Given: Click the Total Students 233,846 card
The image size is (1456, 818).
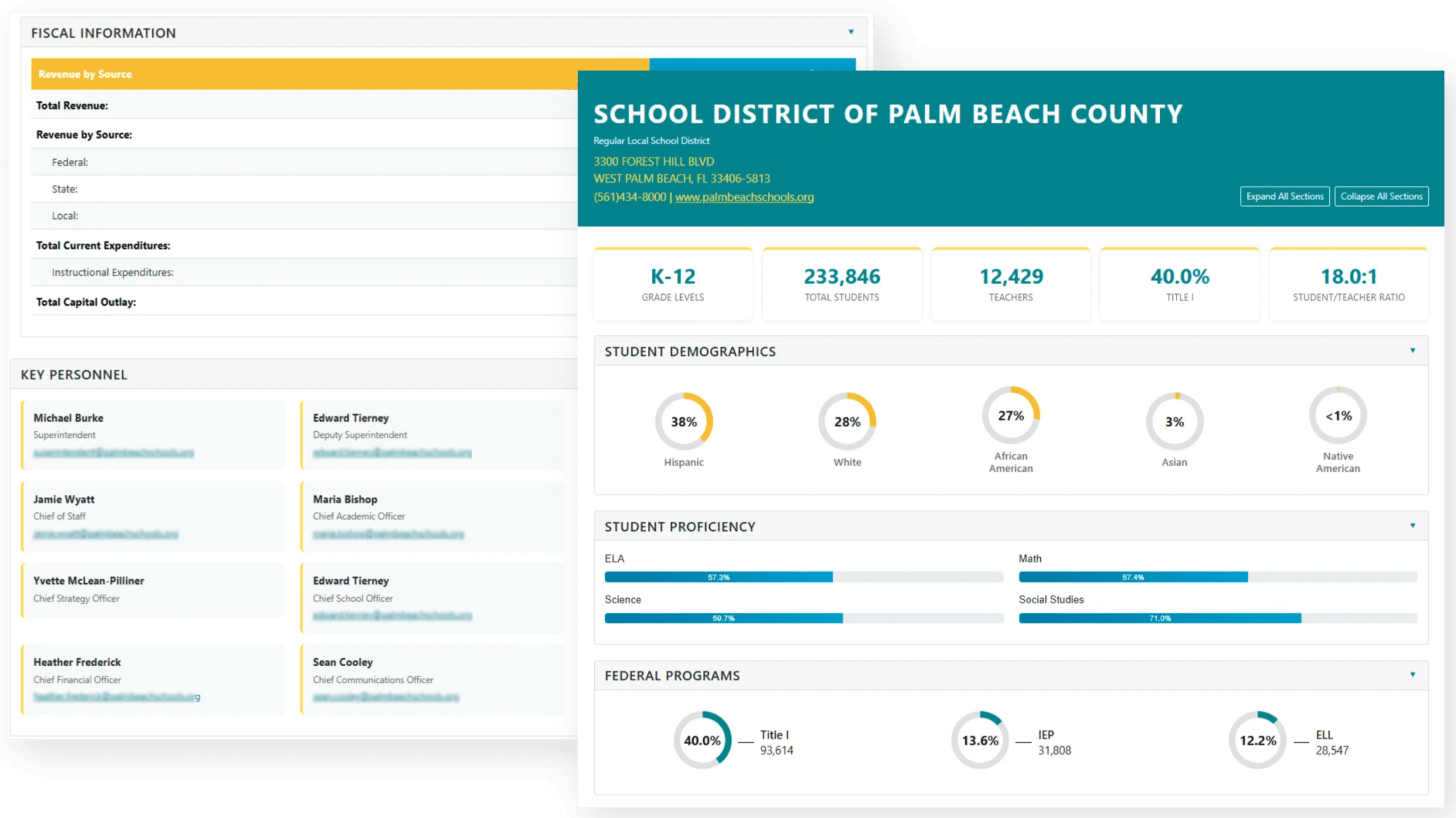Looking at the screenshot, I should (x=842, y=284).
